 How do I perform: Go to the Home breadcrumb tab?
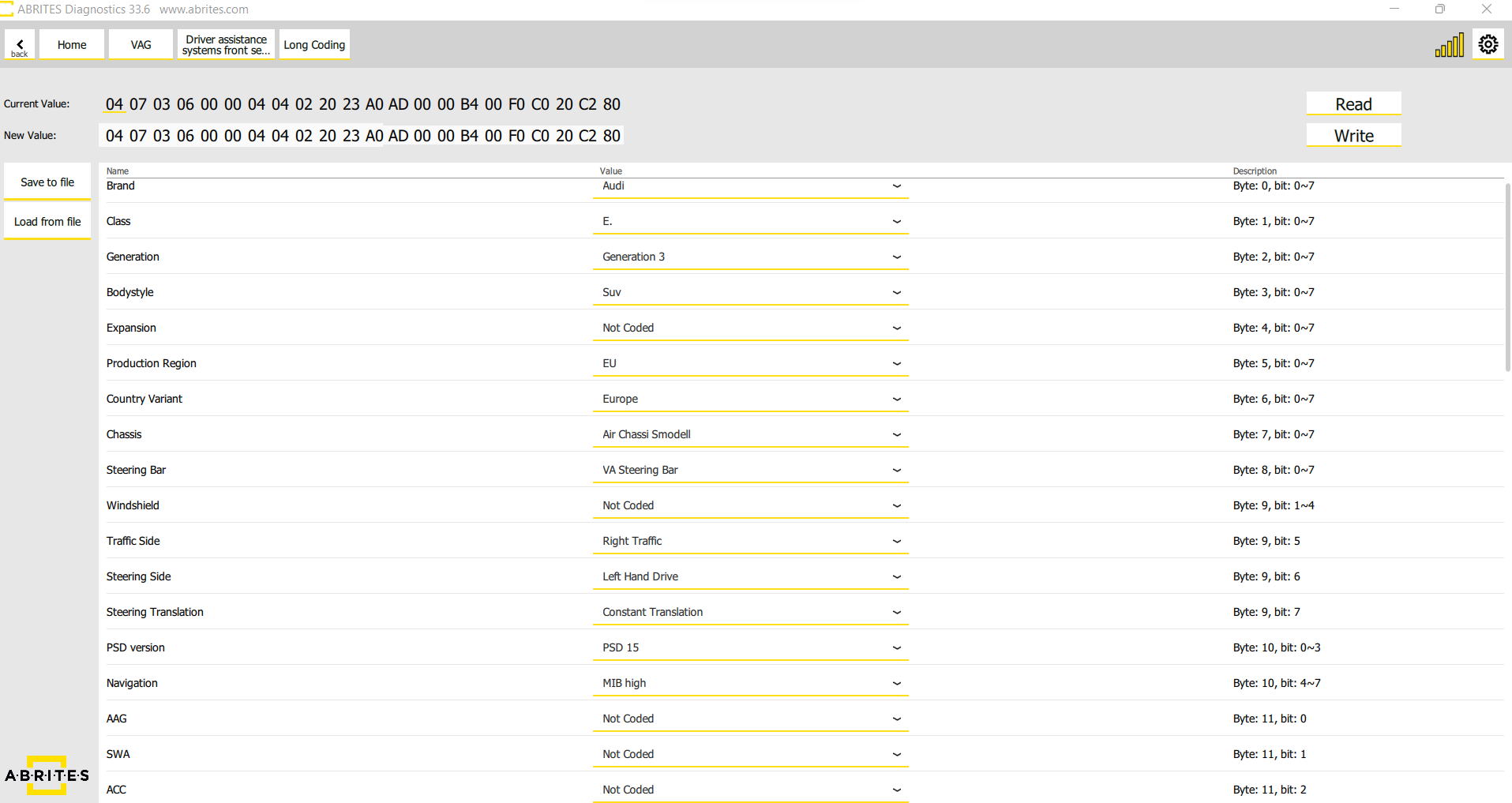tap(72, 45)
